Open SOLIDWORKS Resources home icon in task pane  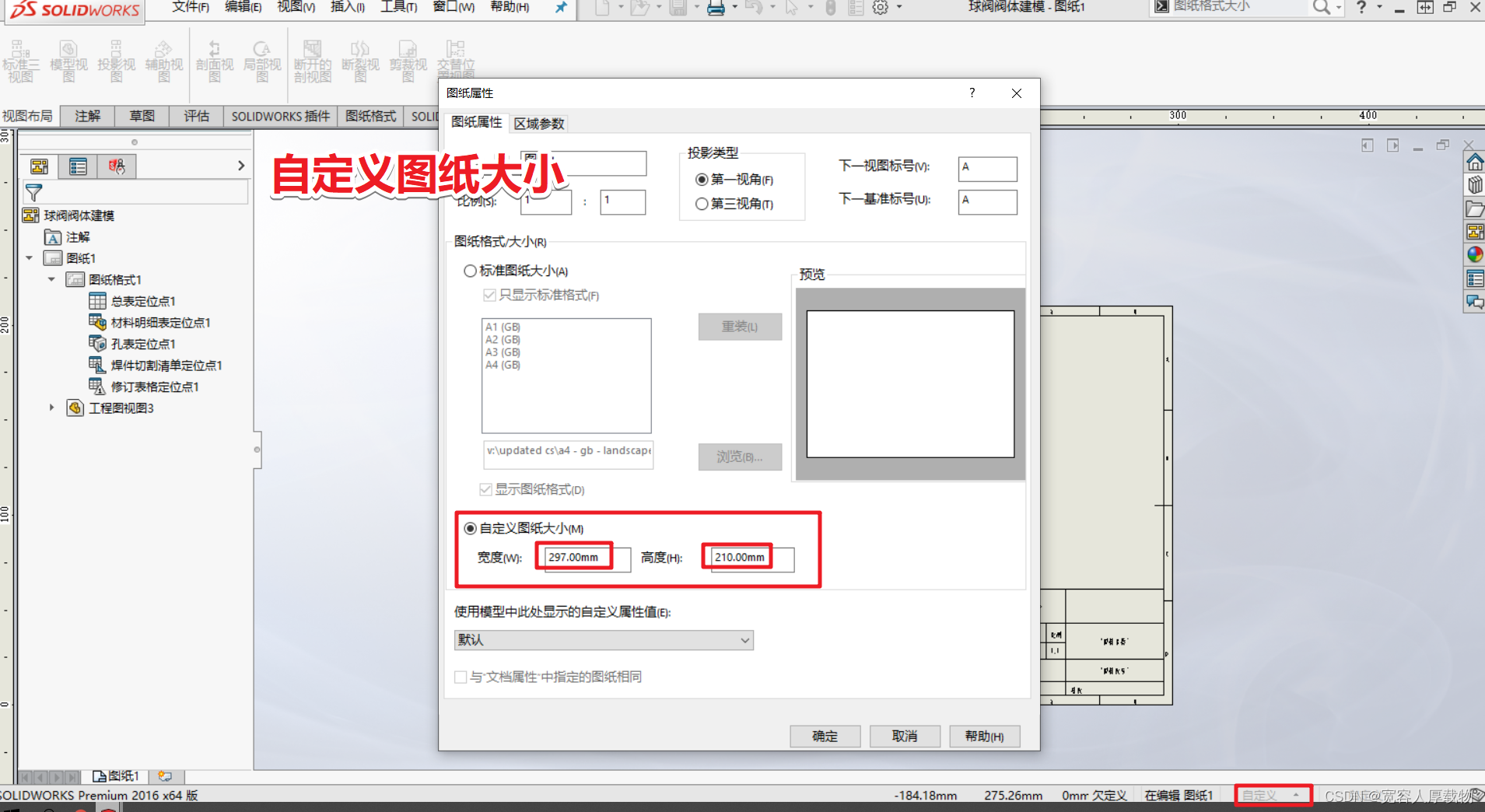tap(1475, 162)
